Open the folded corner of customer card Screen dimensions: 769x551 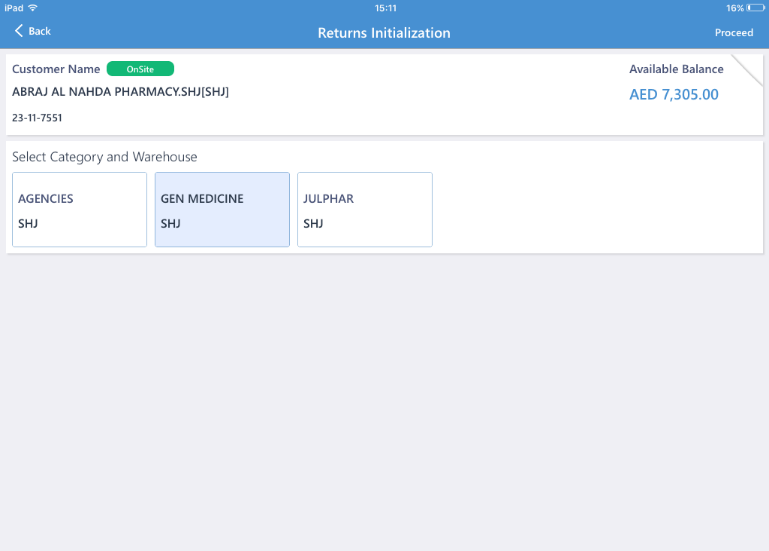tap(749, 68)
